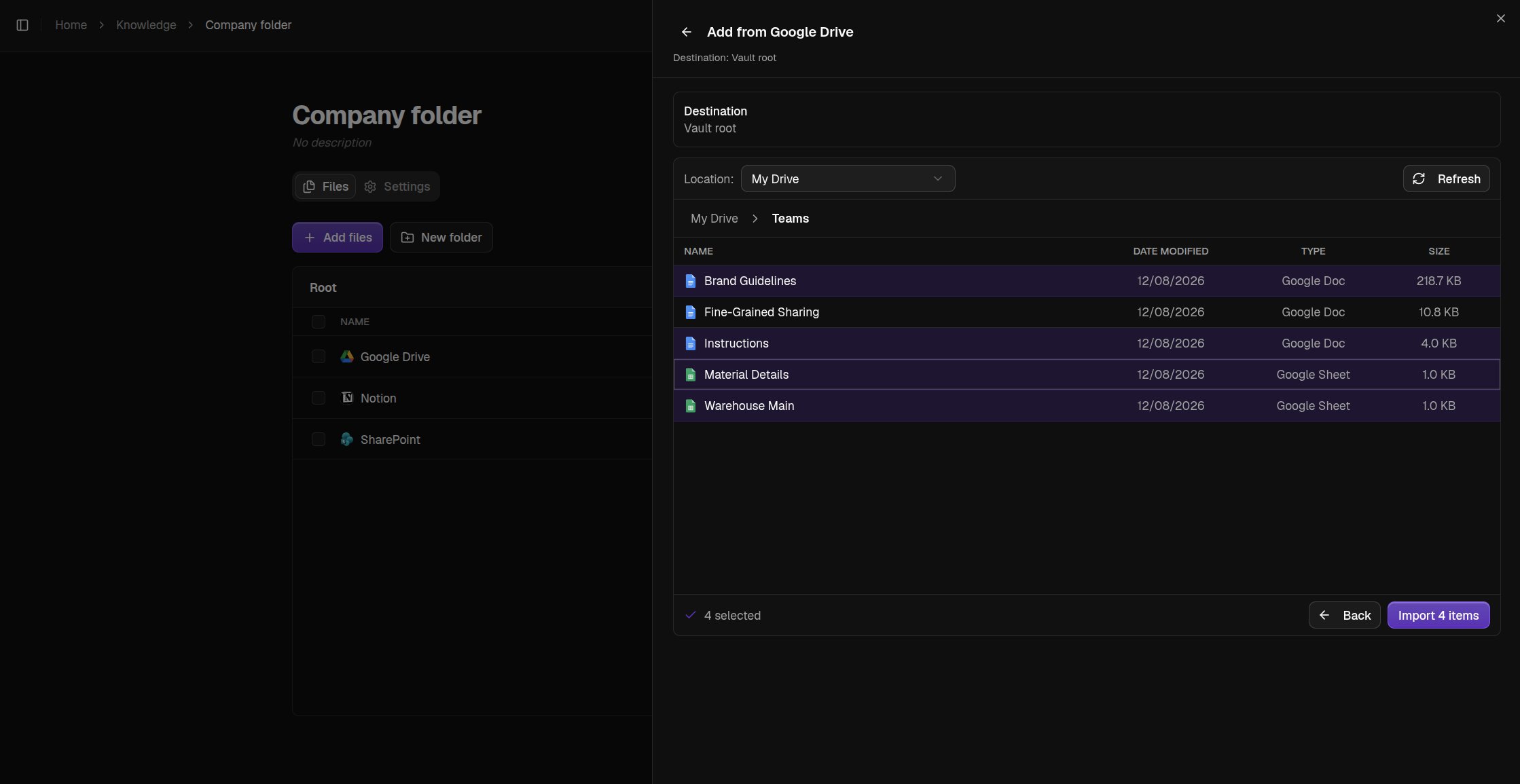Sort by the TYPE column header
1520x784 pixels.
click(1314, 251)
